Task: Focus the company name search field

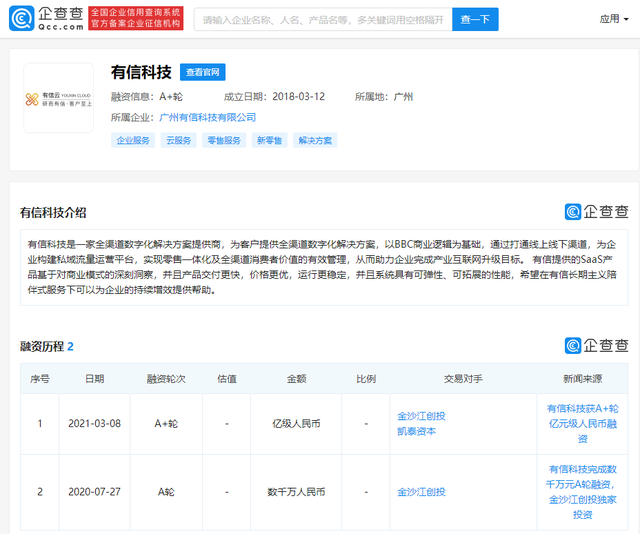Action: (x=323, y=19)
